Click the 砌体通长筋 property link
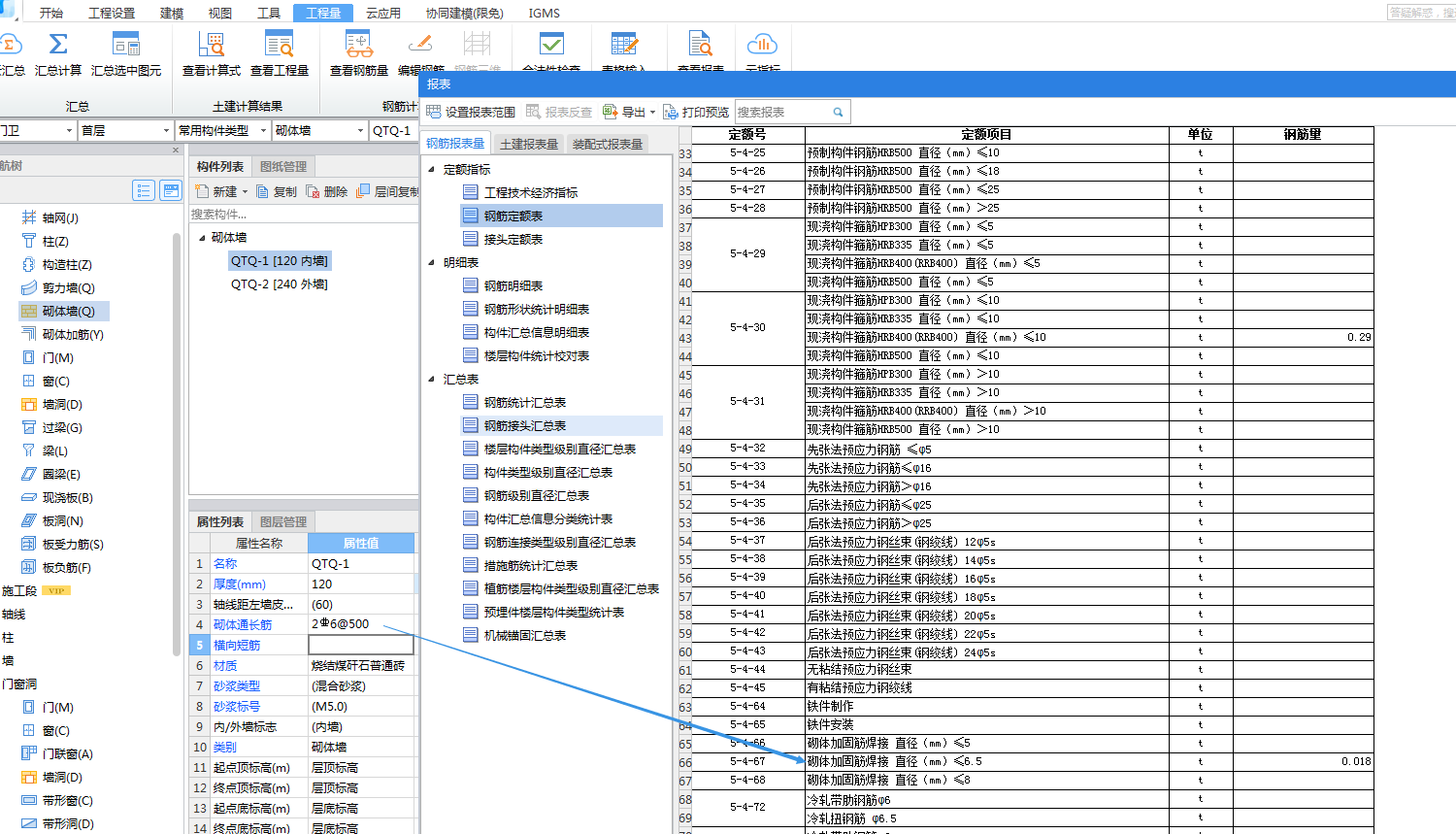This screenshot has height=834, width=1456. (243, 624)
